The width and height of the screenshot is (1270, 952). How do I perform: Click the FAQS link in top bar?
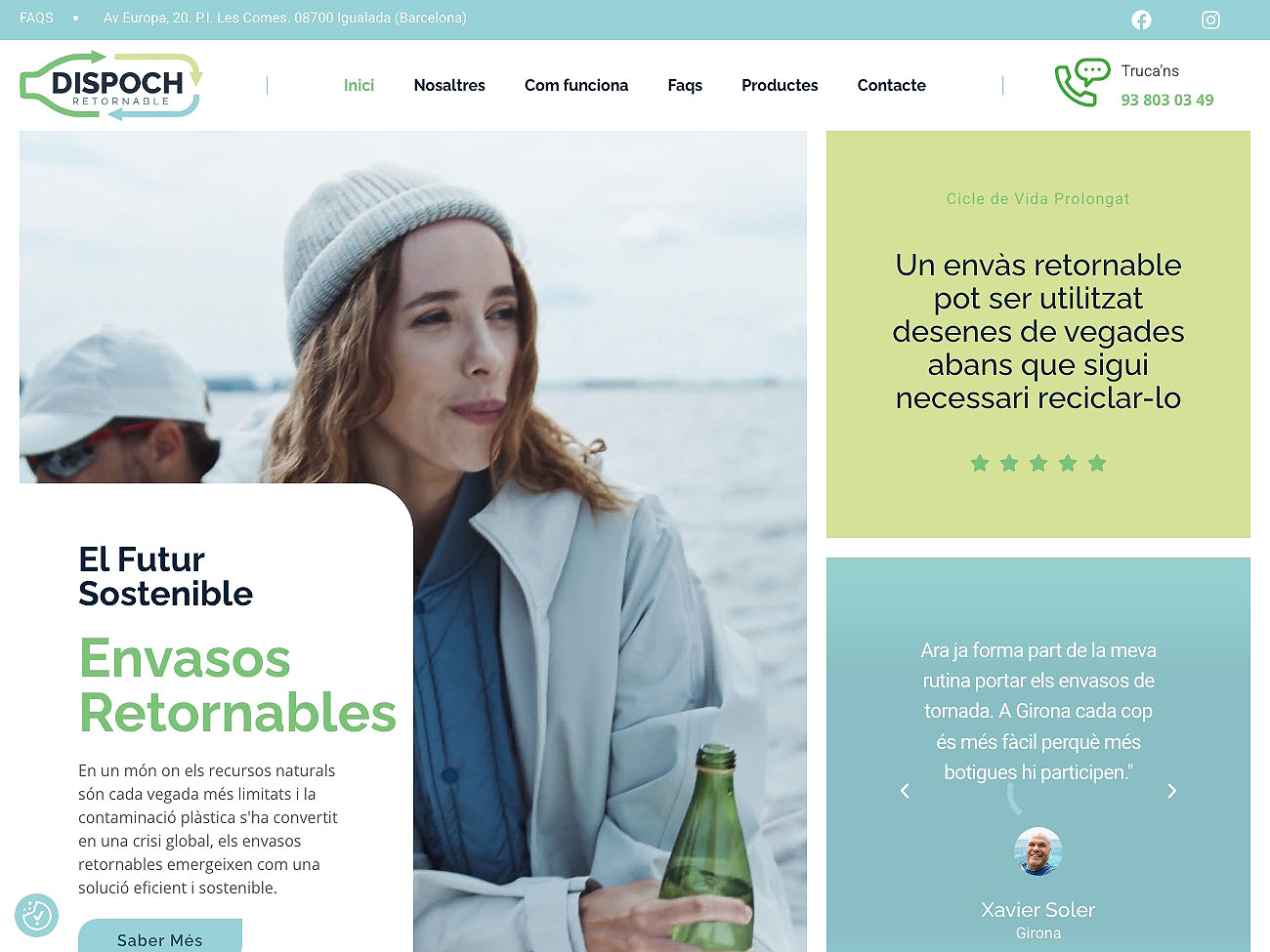pos(36,18)
